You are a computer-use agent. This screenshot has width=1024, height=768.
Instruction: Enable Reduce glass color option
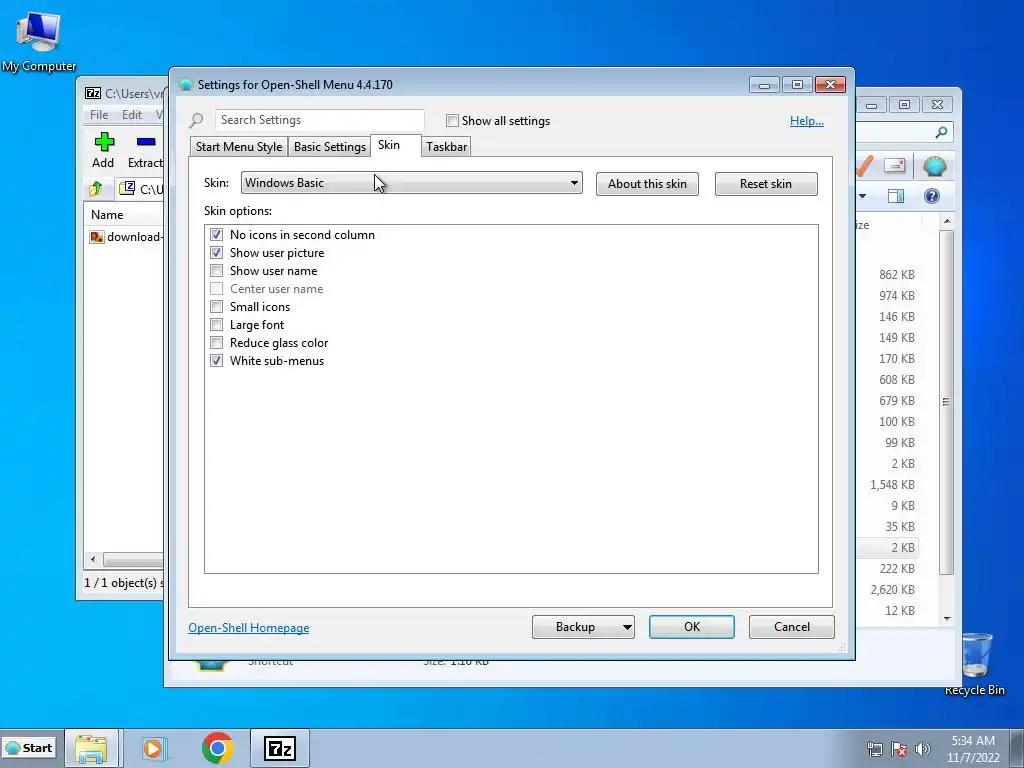tap(216, 342)
